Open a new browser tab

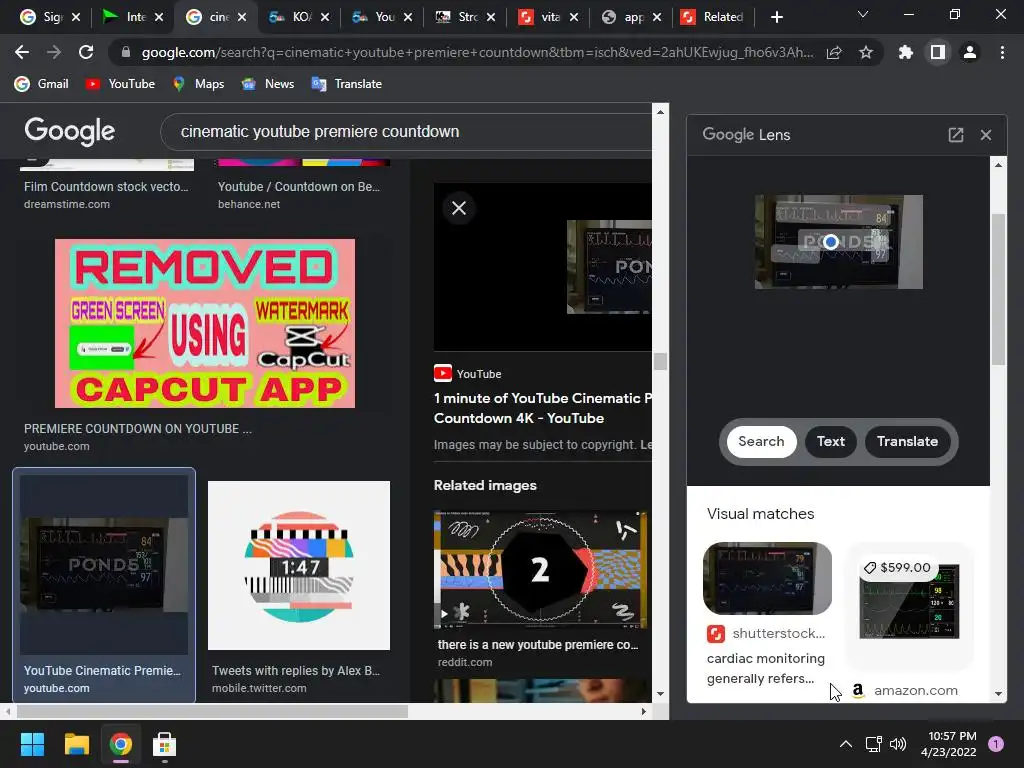pos(776,17)
